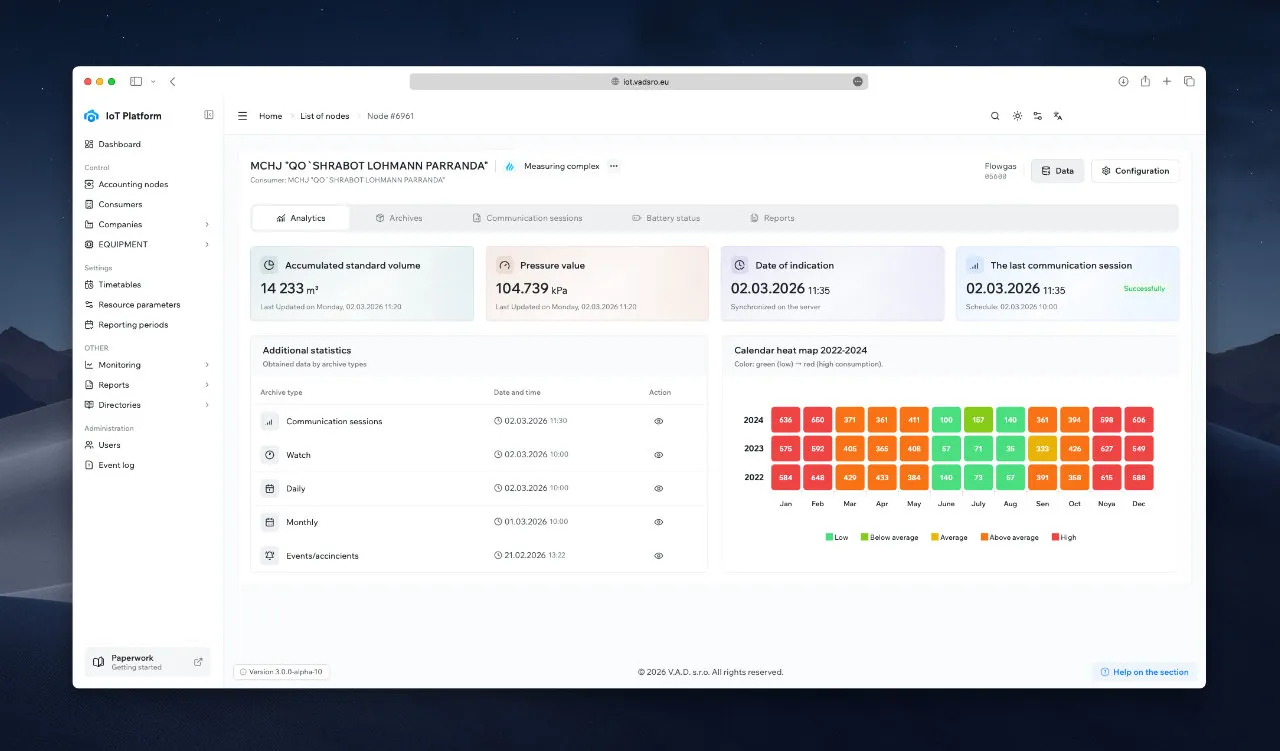The width and height of the screenshot is (1280, 751).
Task: Switch language using the translation icon
Action: 1059,116
